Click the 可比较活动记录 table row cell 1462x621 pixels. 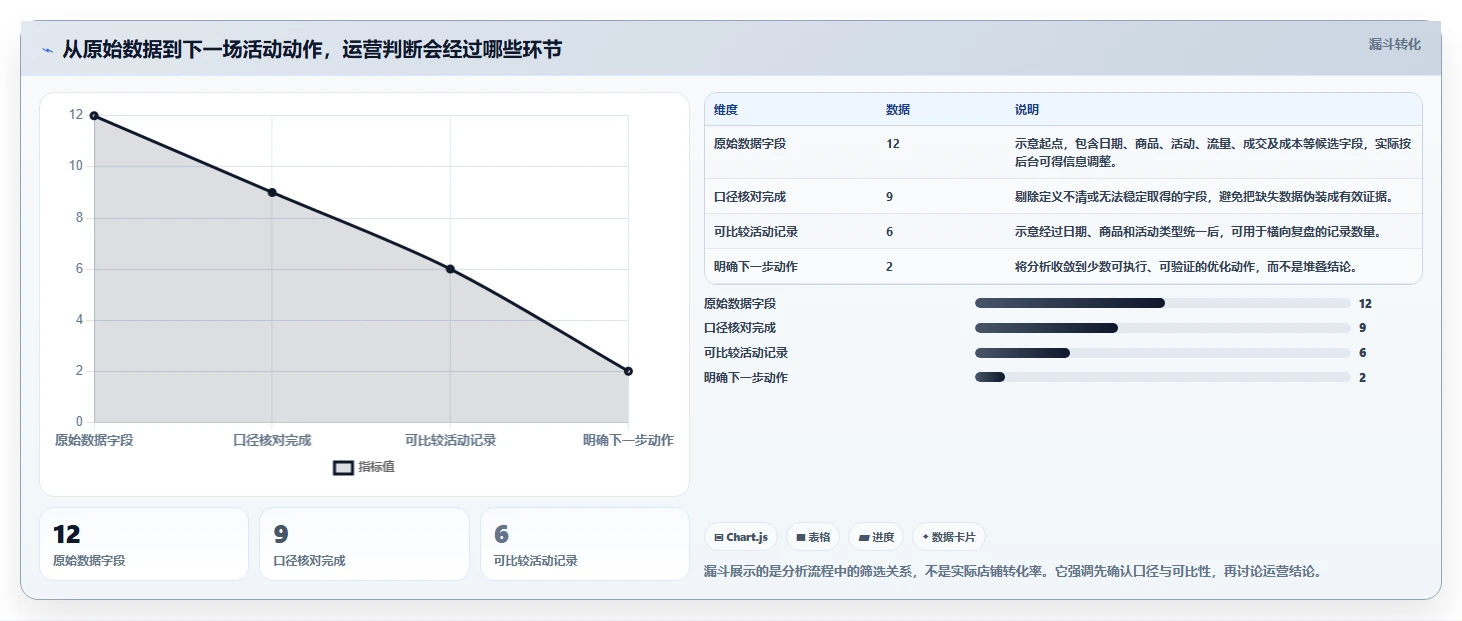pos(756,232)
